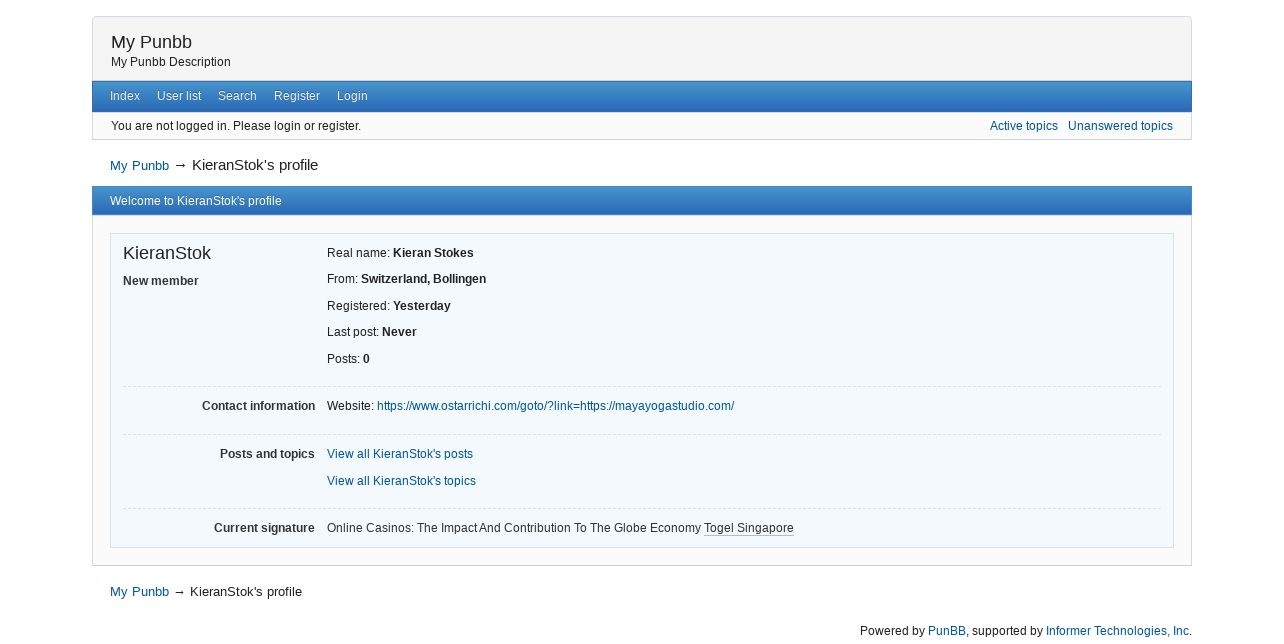
Task: Click My Punbb in the top breadcrumb
Action: tap(139, 165)
